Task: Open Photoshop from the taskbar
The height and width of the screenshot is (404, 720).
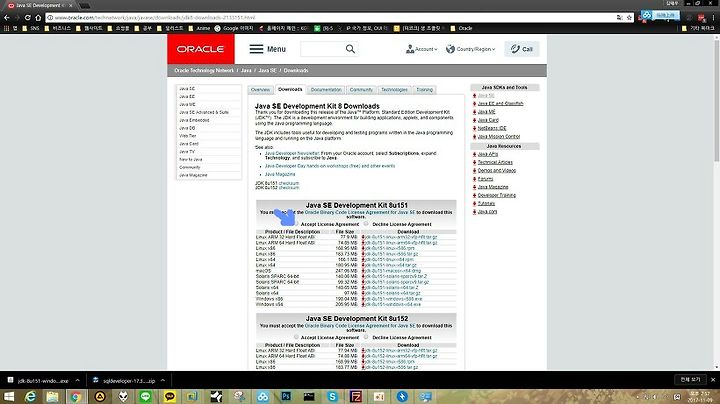Action: pos(286,396)
